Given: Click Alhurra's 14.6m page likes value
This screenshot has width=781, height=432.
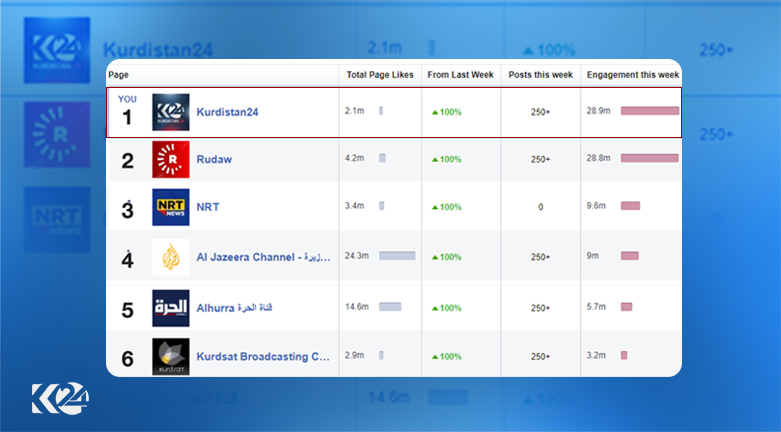Looking at the screenshot, I should point(357,306).
